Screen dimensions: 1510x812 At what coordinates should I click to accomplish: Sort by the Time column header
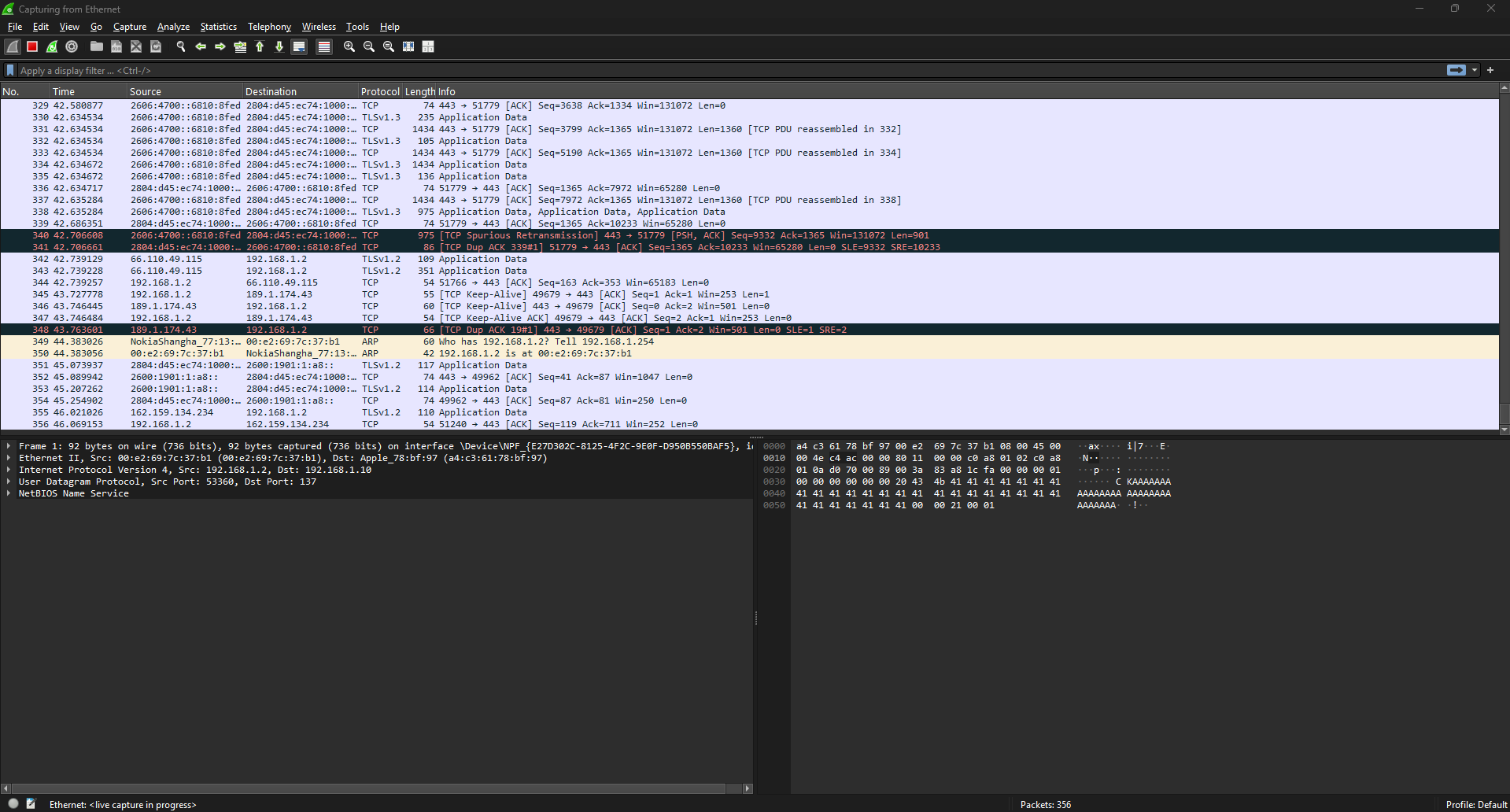coord(89,92)
